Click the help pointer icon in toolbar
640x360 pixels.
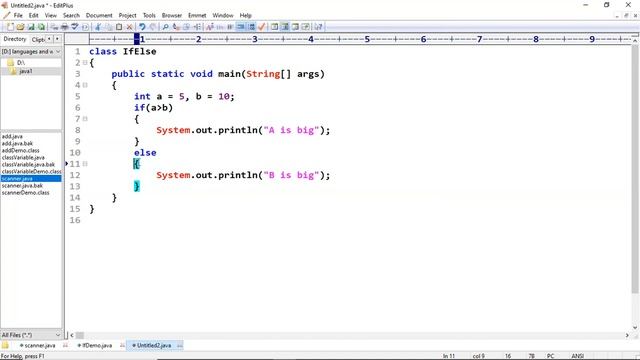318,27
